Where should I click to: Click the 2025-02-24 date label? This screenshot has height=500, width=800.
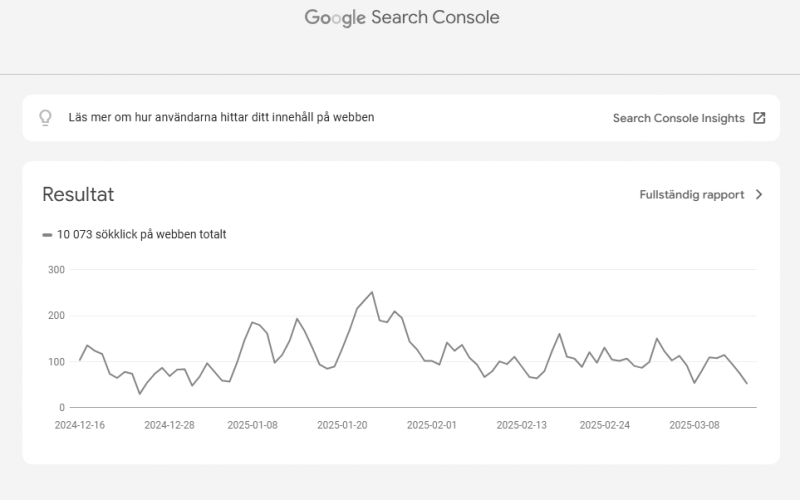coord(605,425)
